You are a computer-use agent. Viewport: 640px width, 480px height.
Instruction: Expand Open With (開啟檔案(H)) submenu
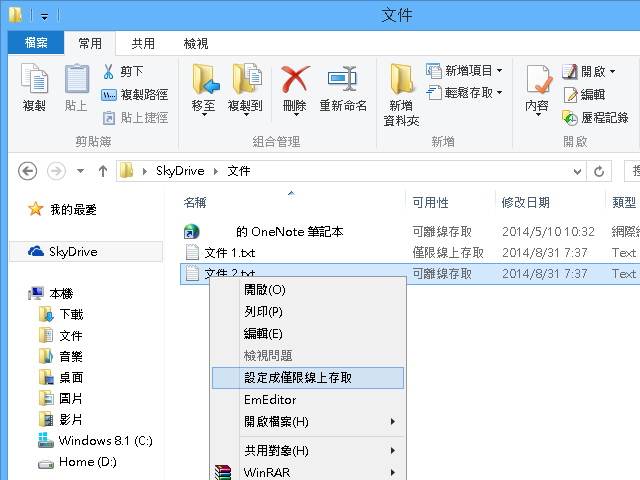click(x=308, y=422)
